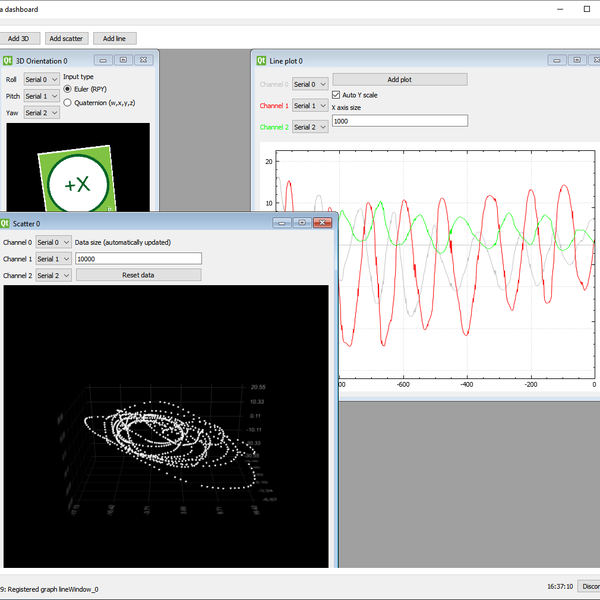The width and height of the screenshot is (600, 600).
Task: Open Scatter Channel 2 serial dropdown
Action: tap(54, 275)
